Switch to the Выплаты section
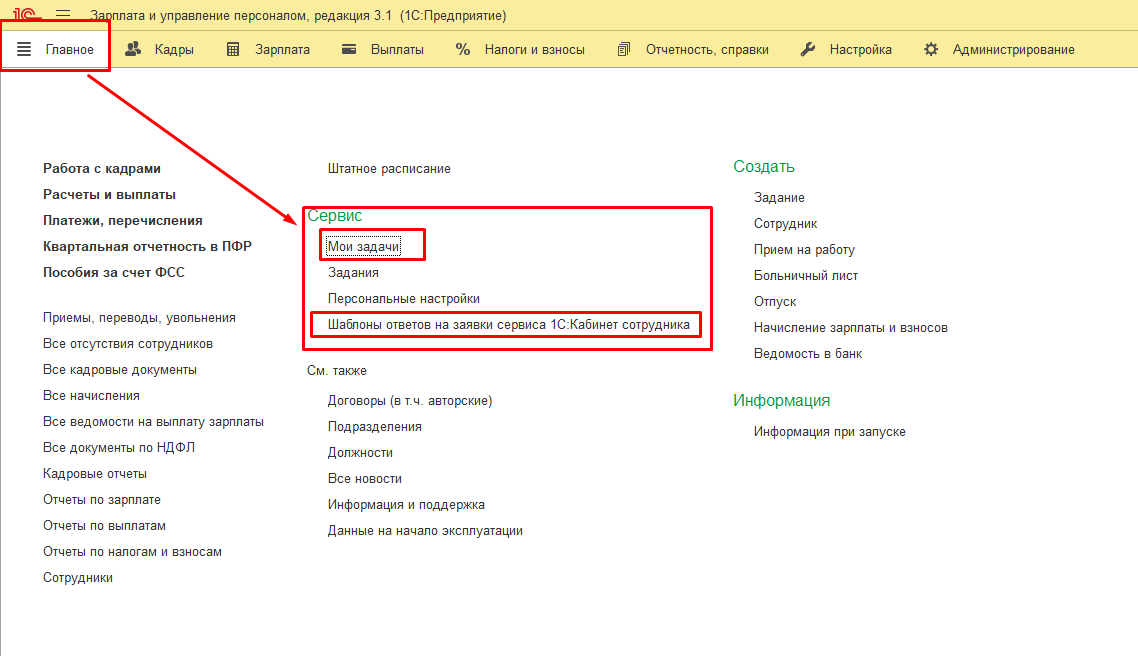The height and width of the screenshot is (656, 1138). (x=397, y=49)
